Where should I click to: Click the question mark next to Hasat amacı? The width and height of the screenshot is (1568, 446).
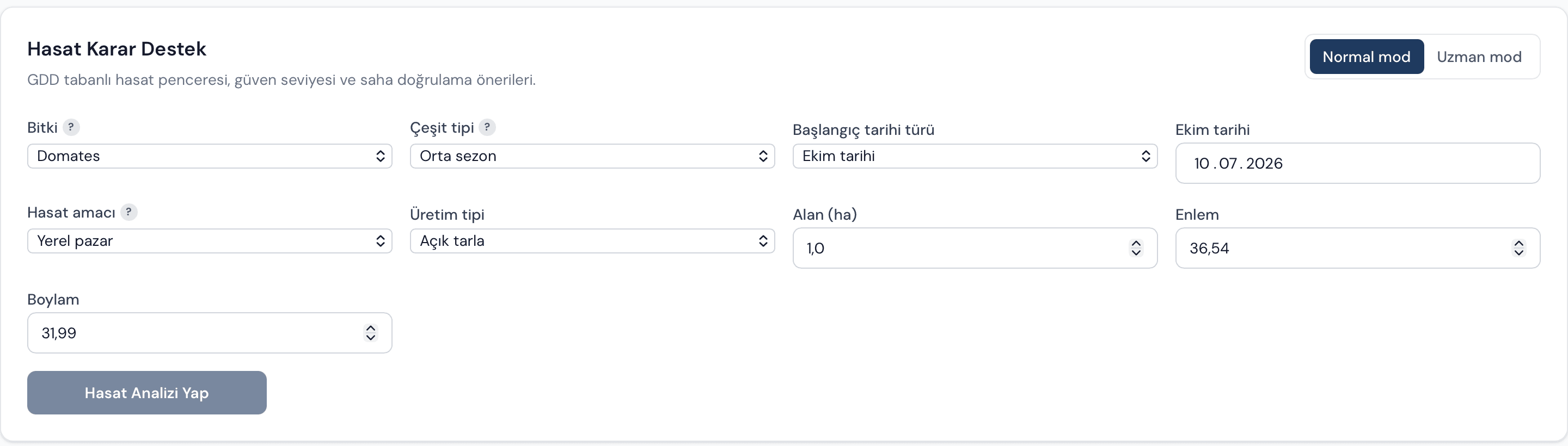tap(128, 212)
